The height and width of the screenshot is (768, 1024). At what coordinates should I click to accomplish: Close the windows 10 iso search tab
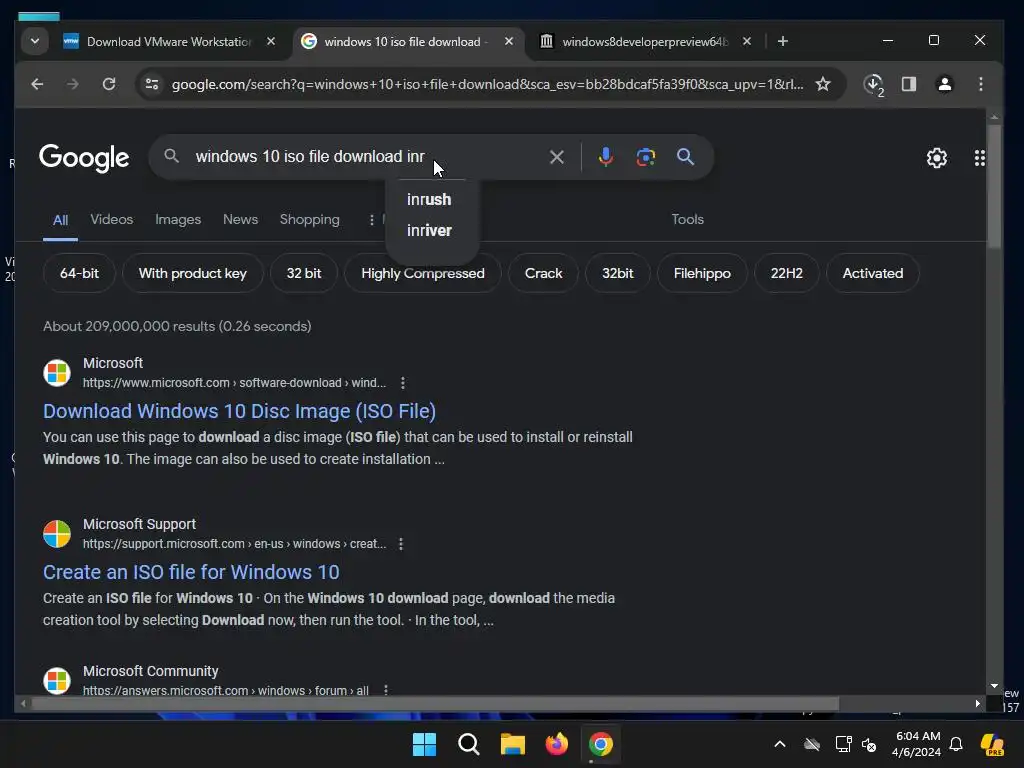[508, 41]
